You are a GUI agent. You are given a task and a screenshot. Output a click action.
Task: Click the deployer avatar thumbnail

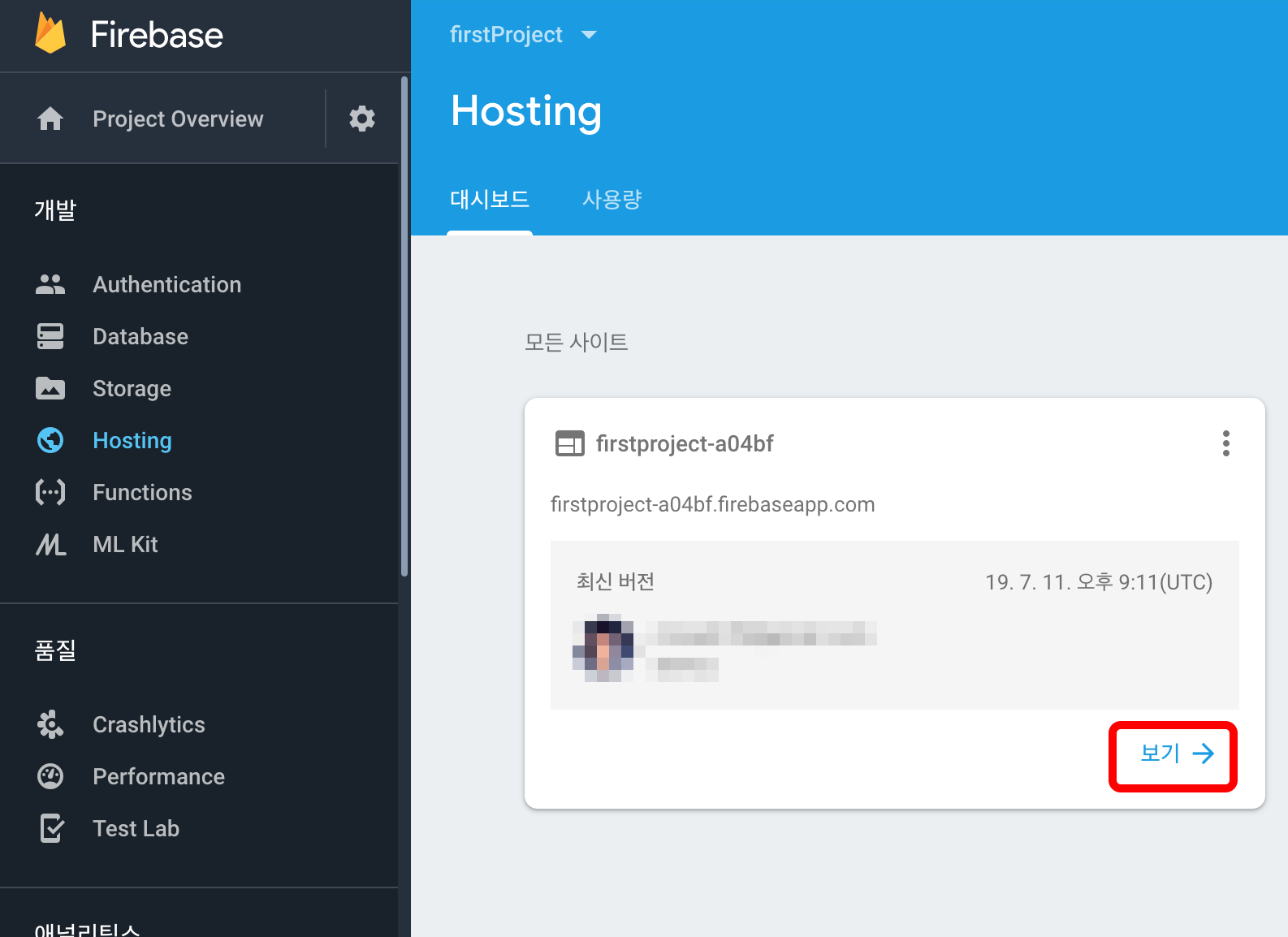603,647
